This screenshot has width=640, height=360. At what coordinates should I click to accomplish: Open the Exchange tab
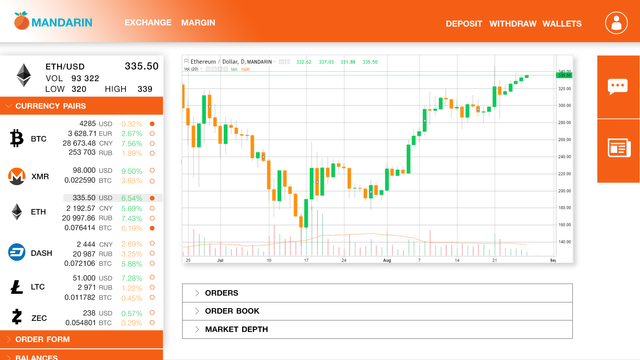pyautogui.click(x=148, y=22)
